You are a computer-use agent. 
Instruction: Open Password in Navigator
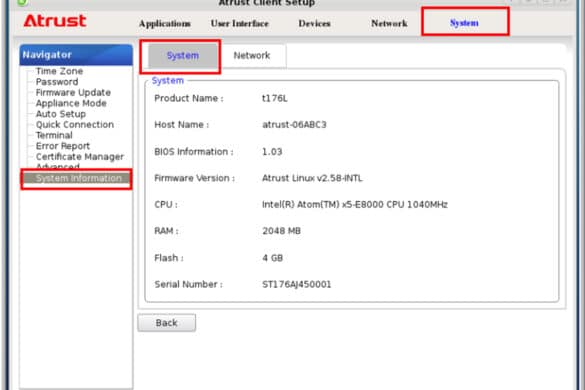[57, 82]
